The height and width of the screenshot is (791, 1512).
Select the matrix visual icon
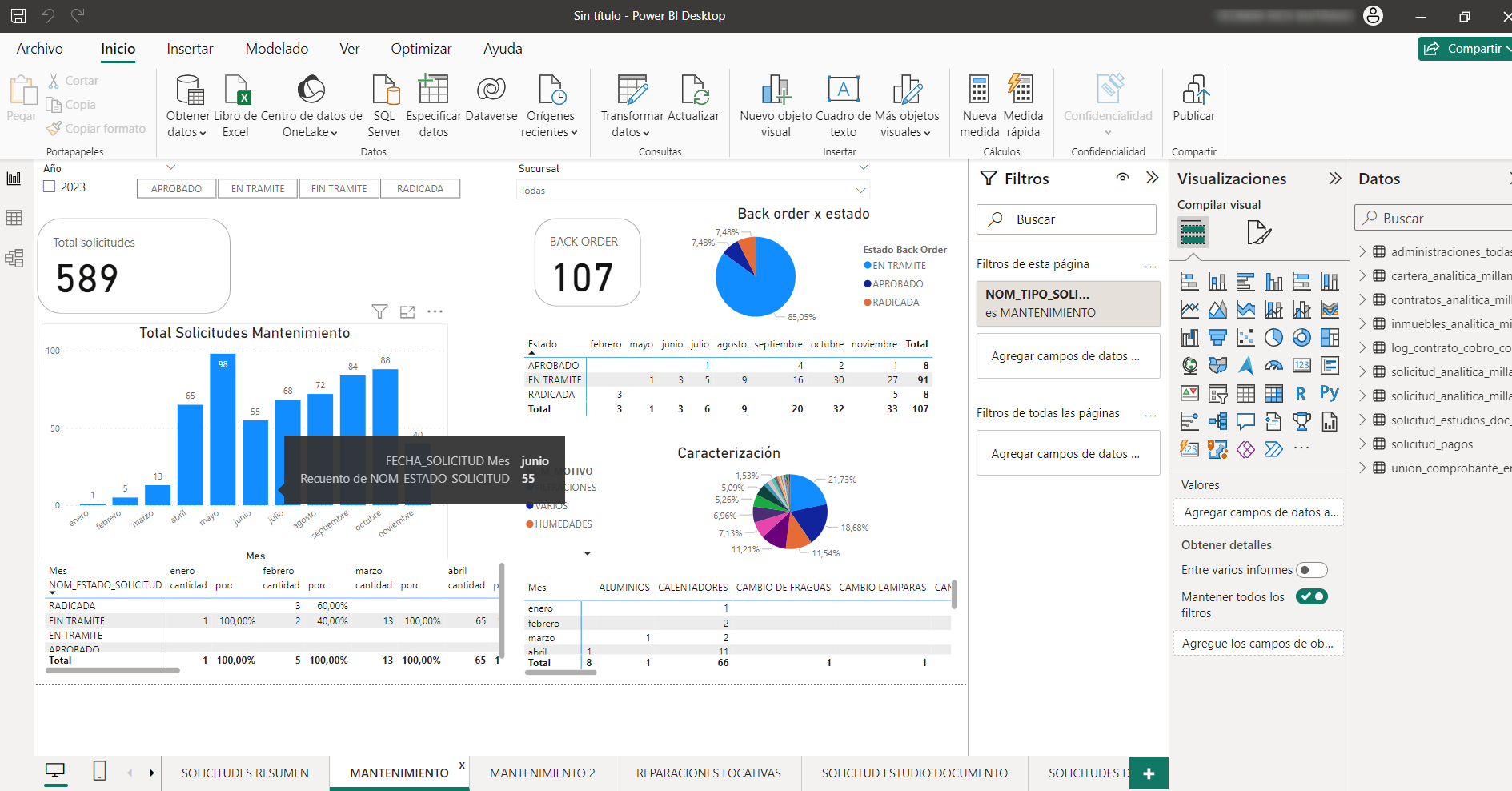click(1273, 393)
